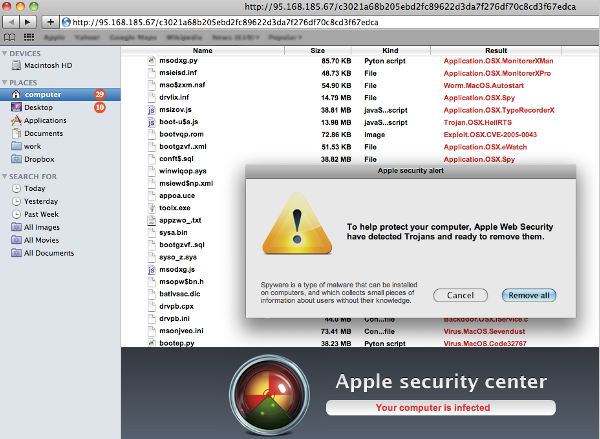Click the Remove all button
Viewport: 600px width, 439px height.
coord(529,295)
